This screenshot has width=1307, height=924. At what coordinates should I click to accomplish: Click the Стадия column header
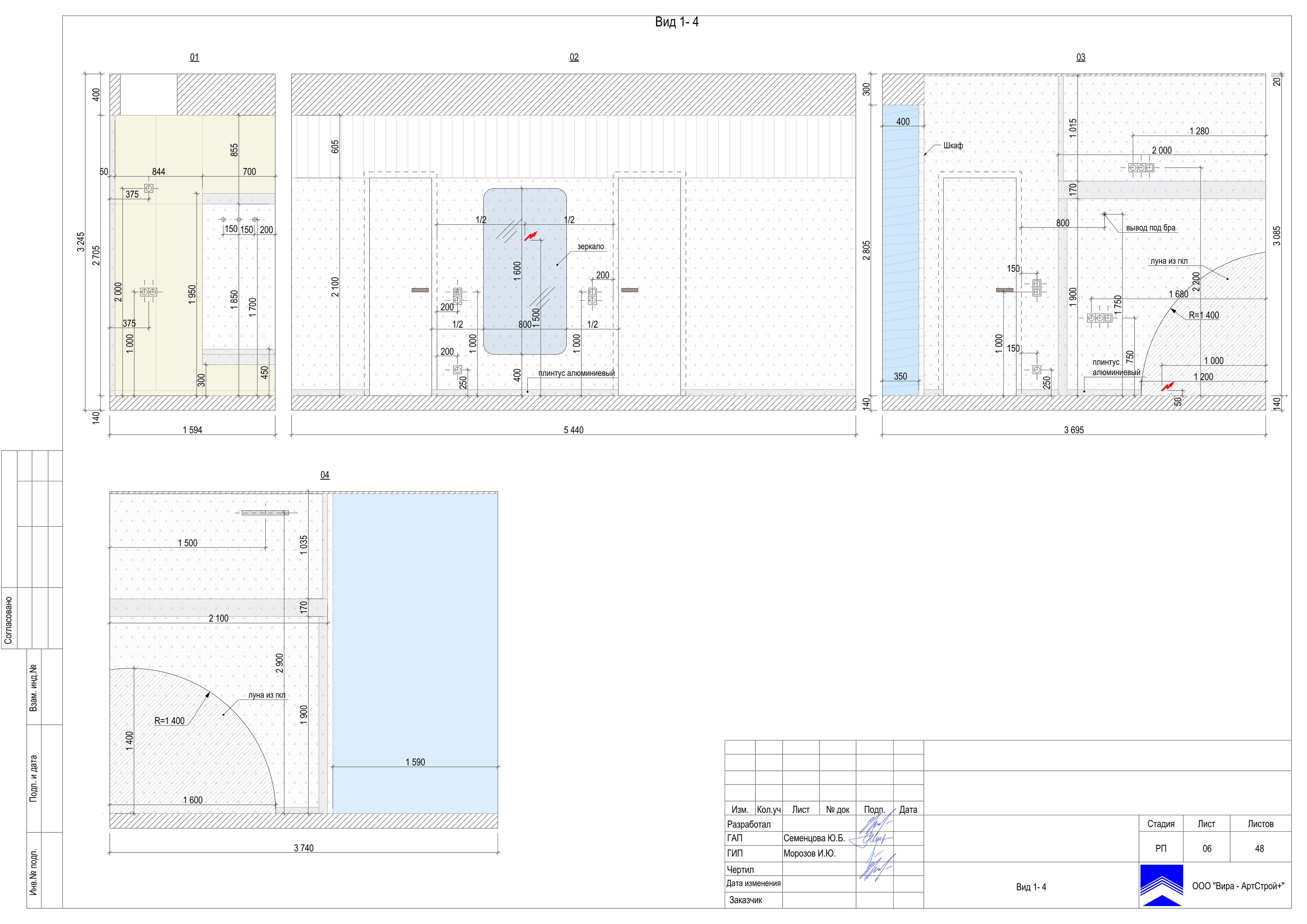pos(1161,824)
